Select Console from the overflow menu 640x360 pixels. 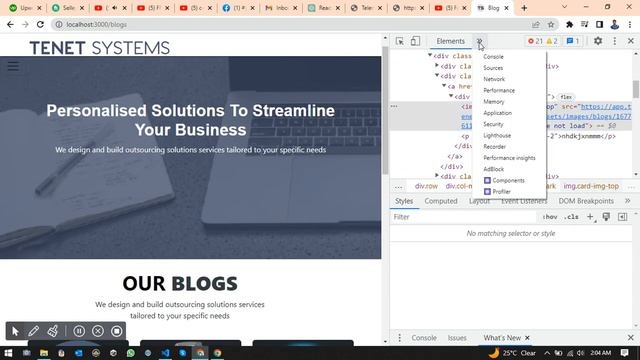click(x=493, y=57)
